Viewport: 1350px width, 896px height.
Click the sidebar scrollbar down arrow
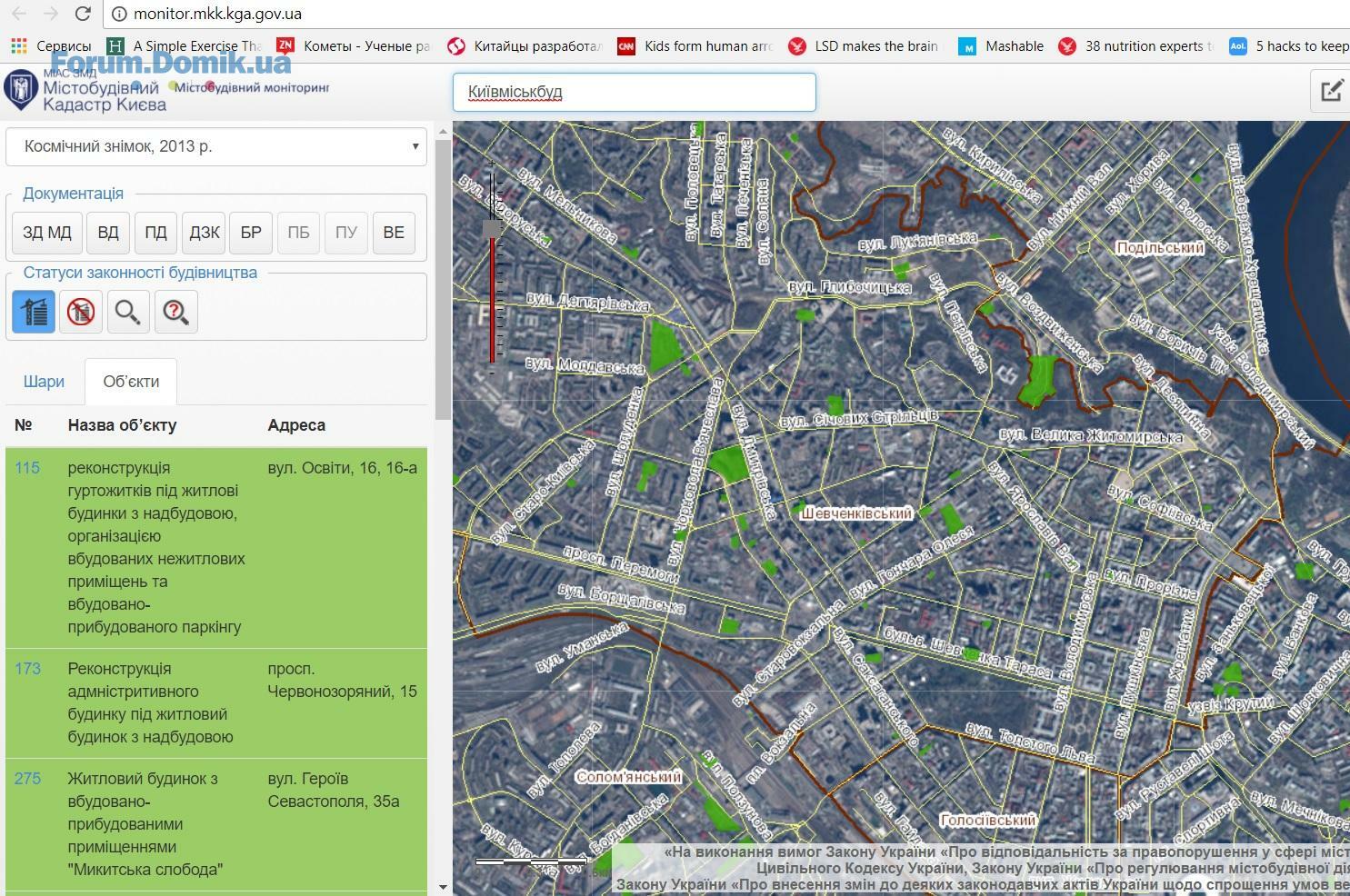[x=443, y=886]
